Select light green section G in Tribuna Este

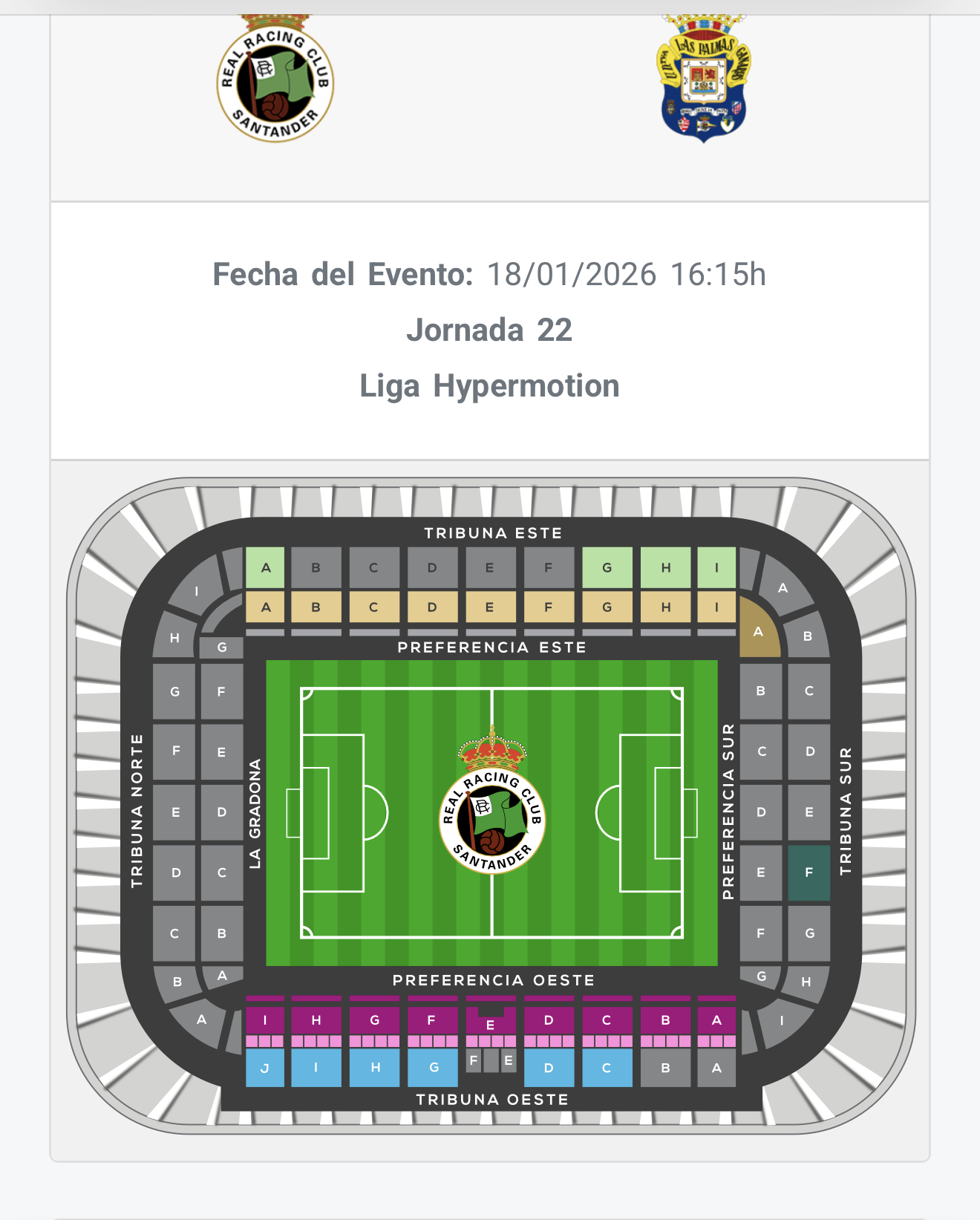point(607,568)
